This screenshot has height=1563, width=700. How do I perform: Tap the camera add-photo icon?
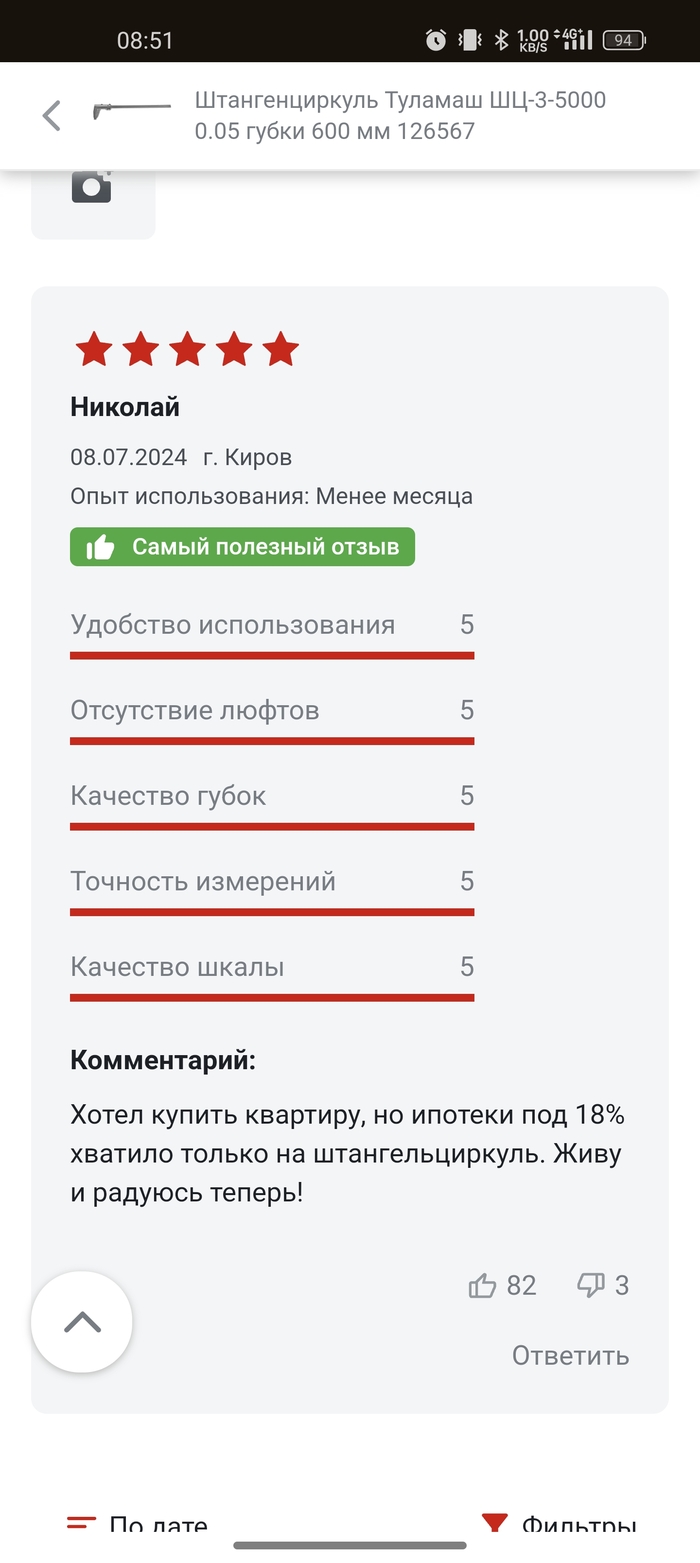pos(91,186)
